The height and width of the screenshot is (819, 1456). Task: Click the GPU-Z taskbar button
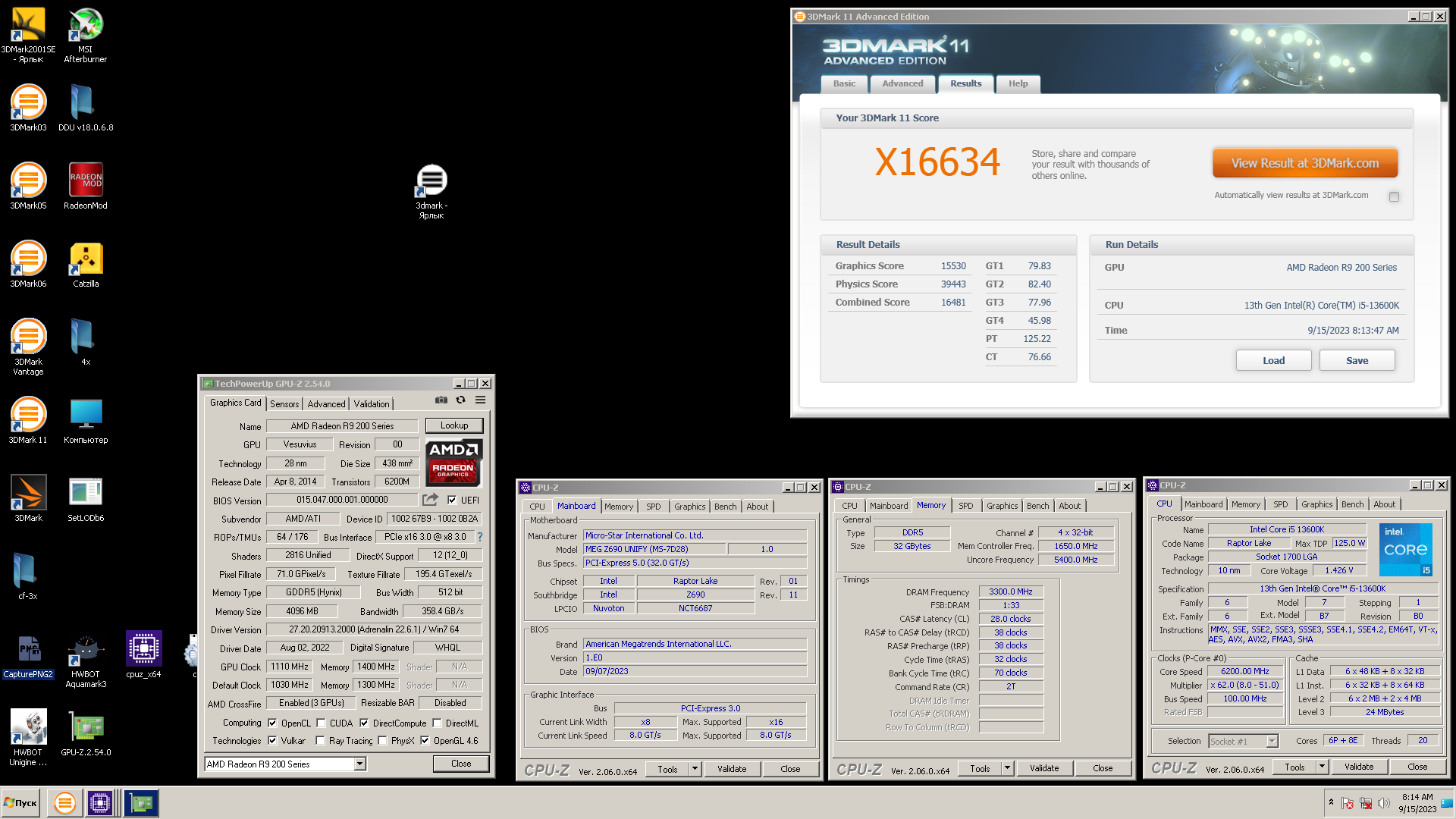point(141,802)
